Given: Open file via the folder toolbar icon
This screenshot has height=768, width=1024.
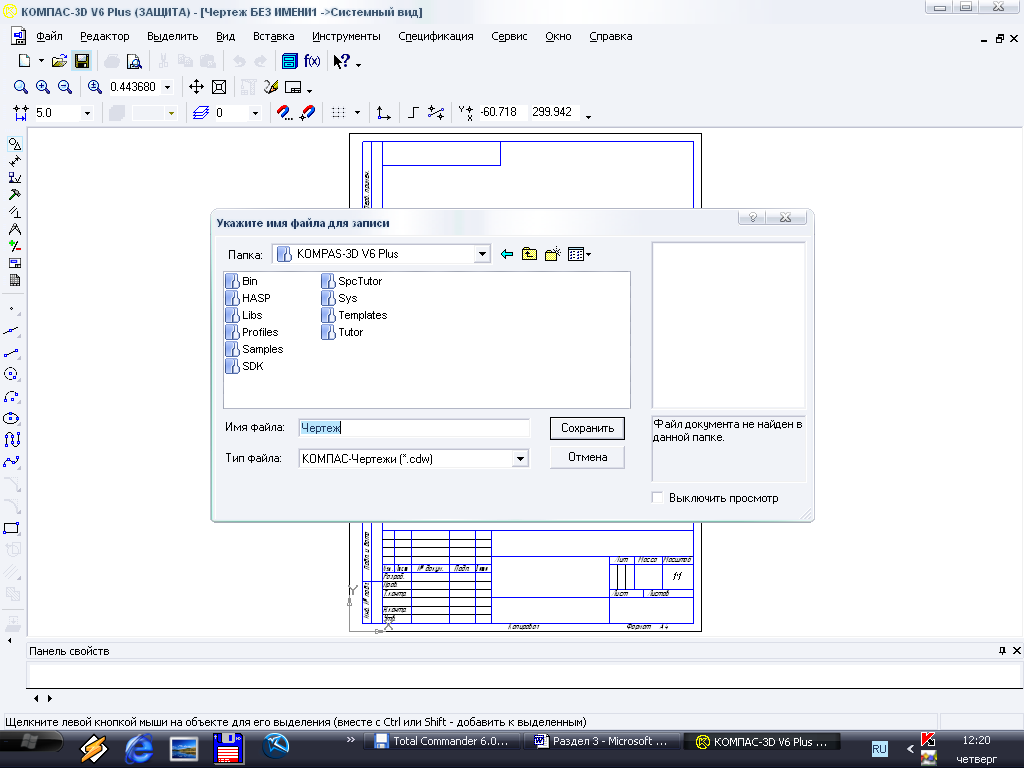Looking at the screenshot, I should [59, 61].
